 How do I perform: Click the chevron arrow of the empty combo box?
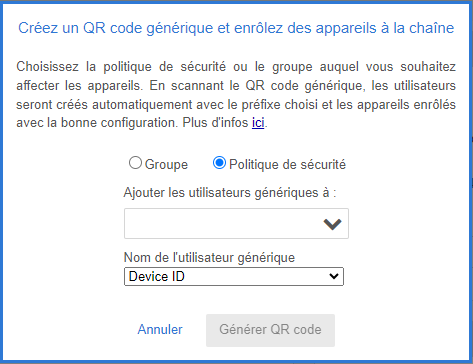(332, 224)
